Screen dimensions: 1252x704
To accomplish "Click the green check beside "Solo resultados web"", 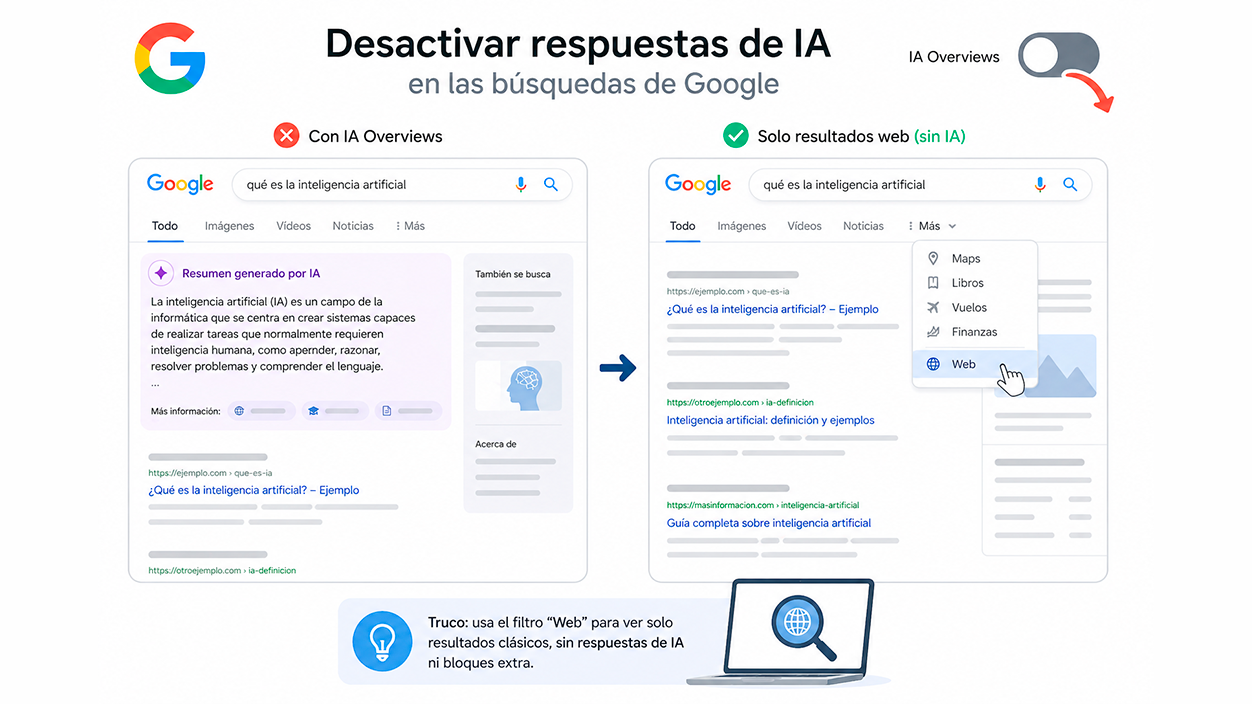I will click(736, 135).
